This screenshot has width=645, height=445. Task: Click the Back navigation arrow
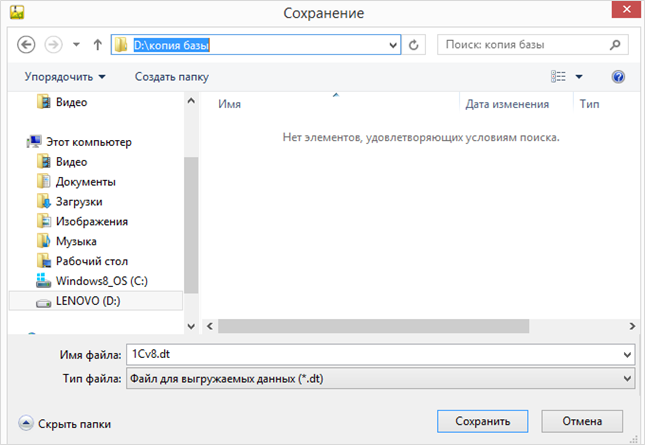coord(27,45)
